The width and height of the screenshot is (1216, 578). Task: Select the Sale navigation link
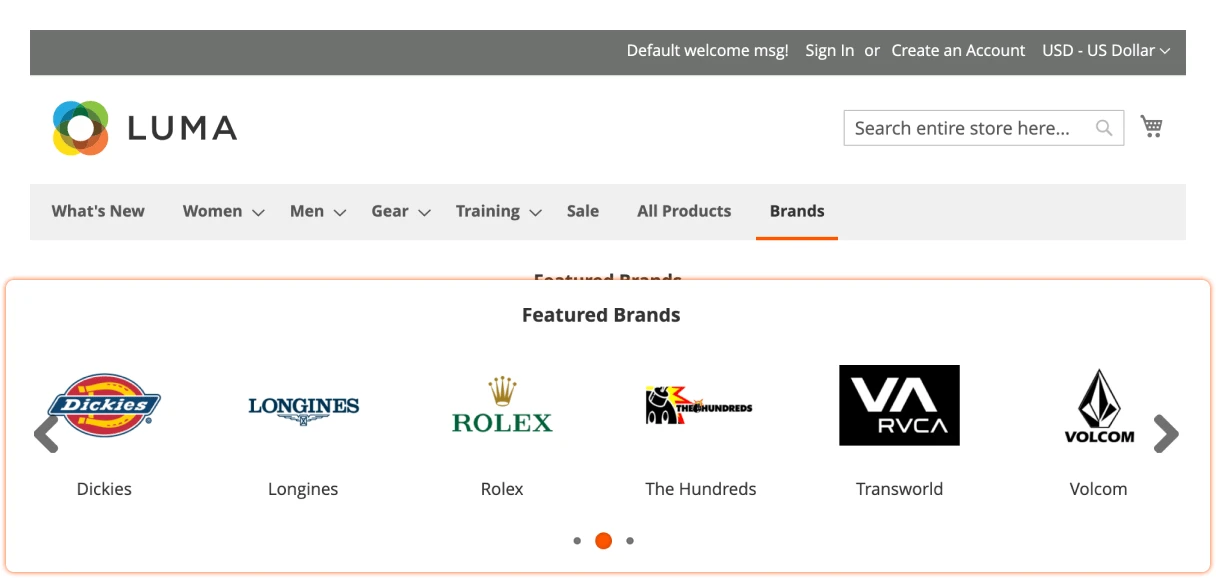(582, 211)
